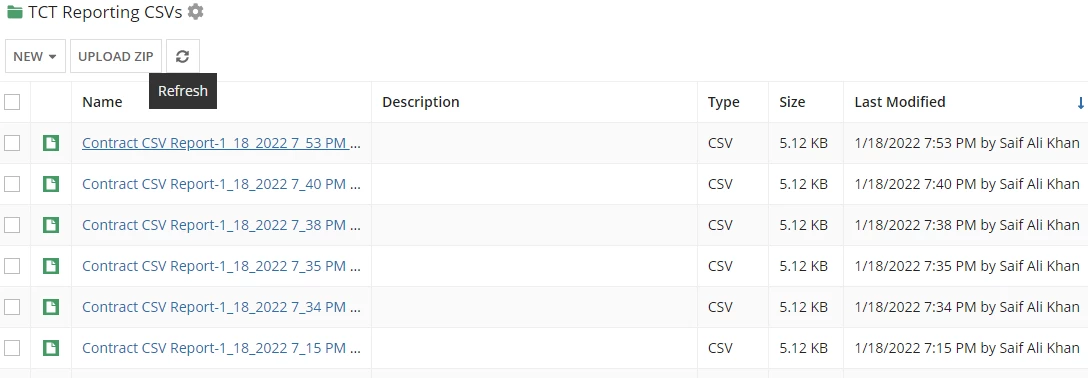Viewport: 1088px width, 378px height.
Task: Sort by the Size column header
Action: tap(792, 102)
